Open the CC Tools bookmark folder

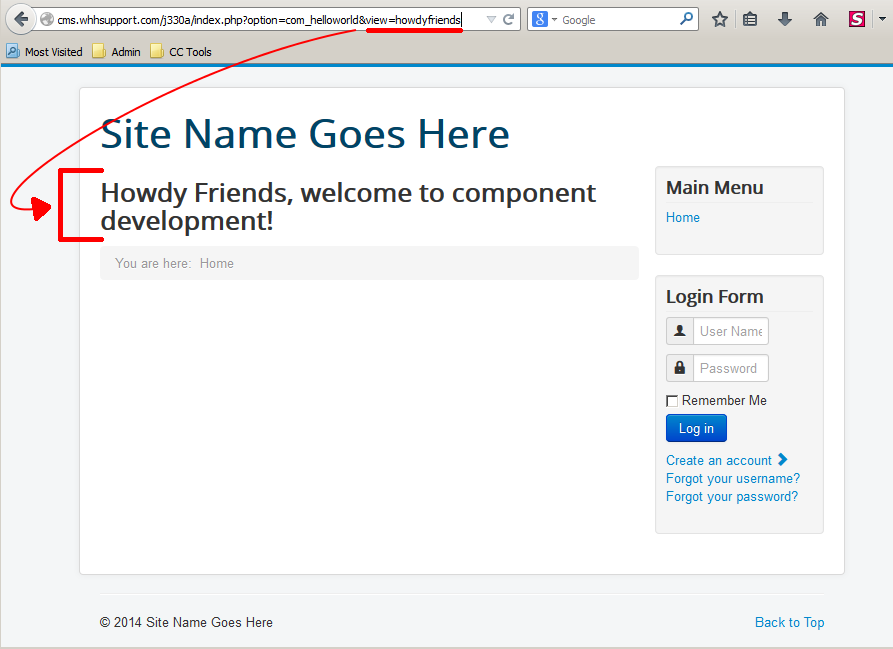tap(181, 52)
